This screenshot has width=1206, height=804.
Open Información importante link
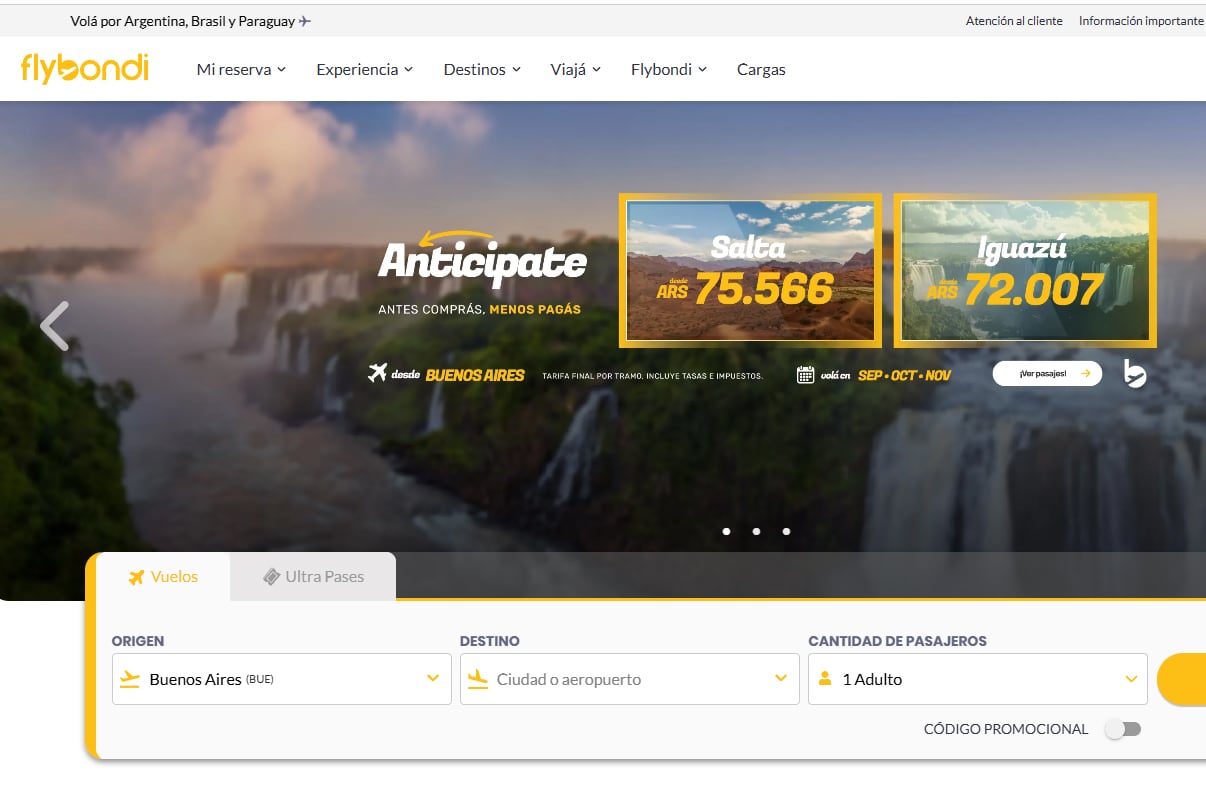click(1141, 21)
